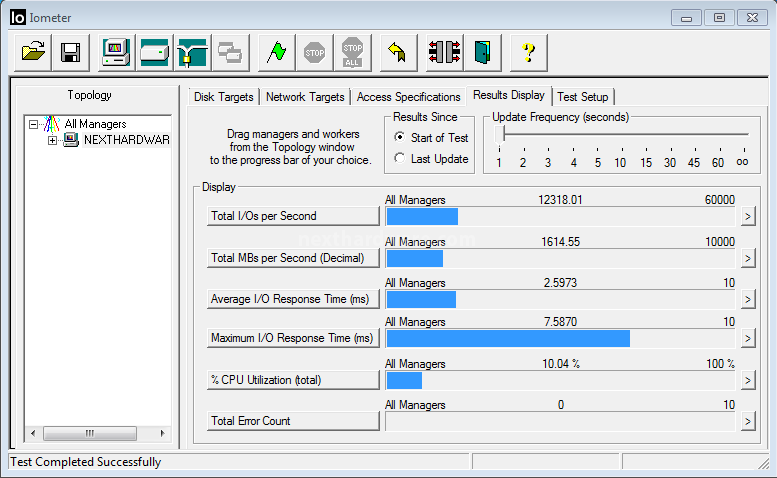
Task: Expand the NEXTHARDWAR manager node
Action: point(52,140)
